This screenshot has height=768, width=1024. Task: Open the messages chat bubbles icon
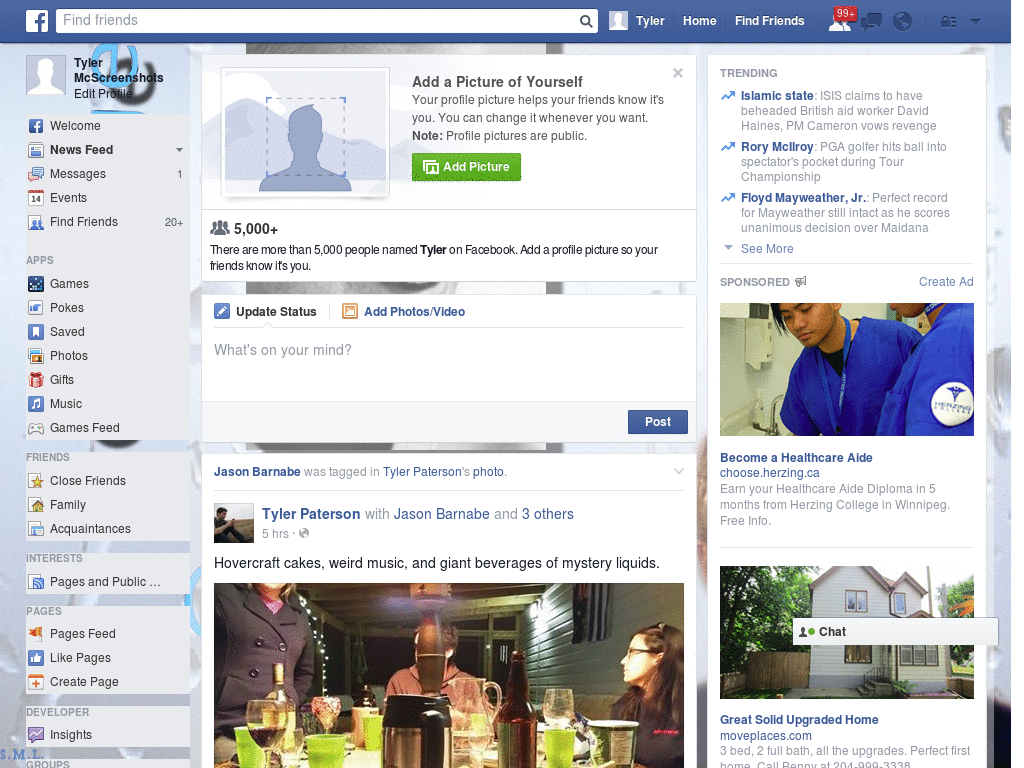click(871, 22)
